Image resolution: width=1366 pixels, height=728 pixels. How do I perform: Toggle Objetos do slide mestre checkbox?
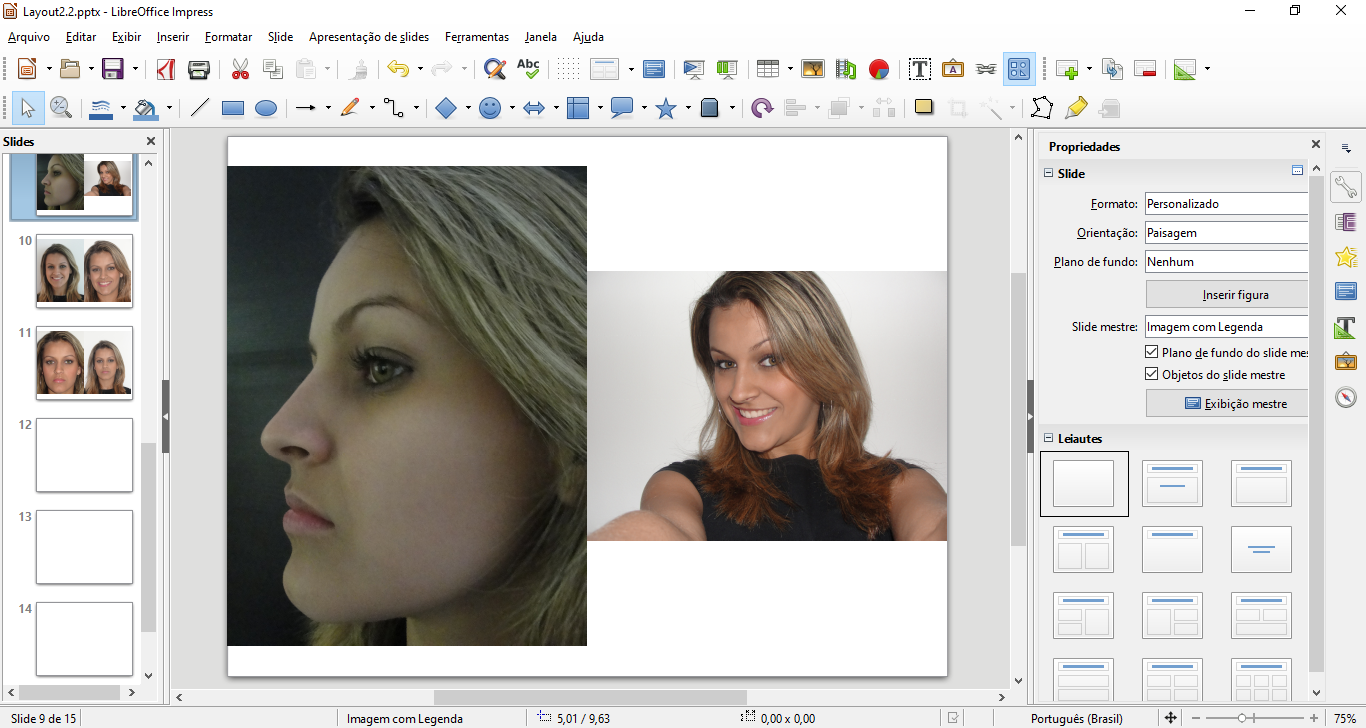(x=1151, y=375)
